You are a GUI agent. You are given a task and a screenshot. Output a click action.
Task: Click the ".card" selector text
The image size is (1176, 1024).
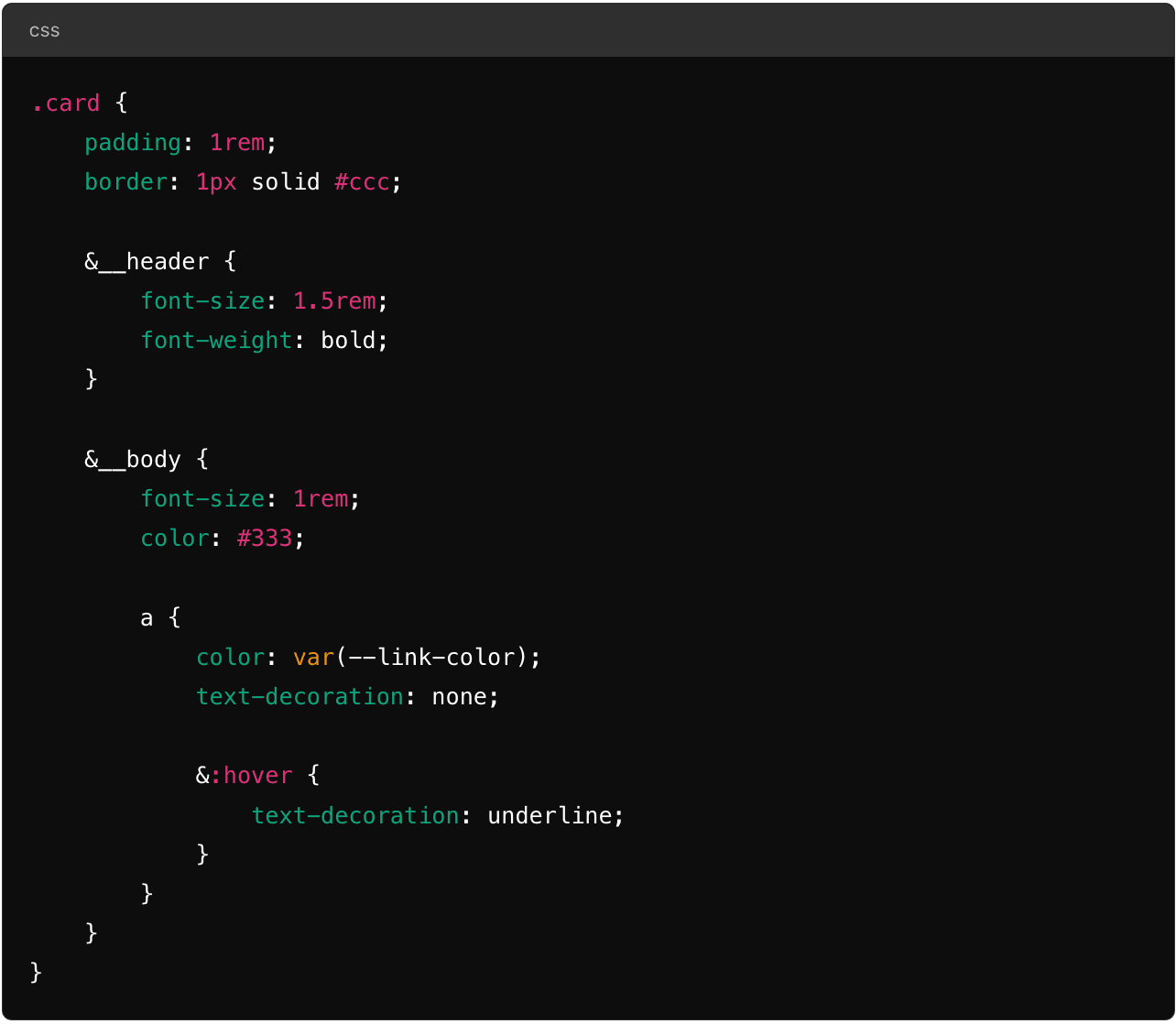(64, 103)
